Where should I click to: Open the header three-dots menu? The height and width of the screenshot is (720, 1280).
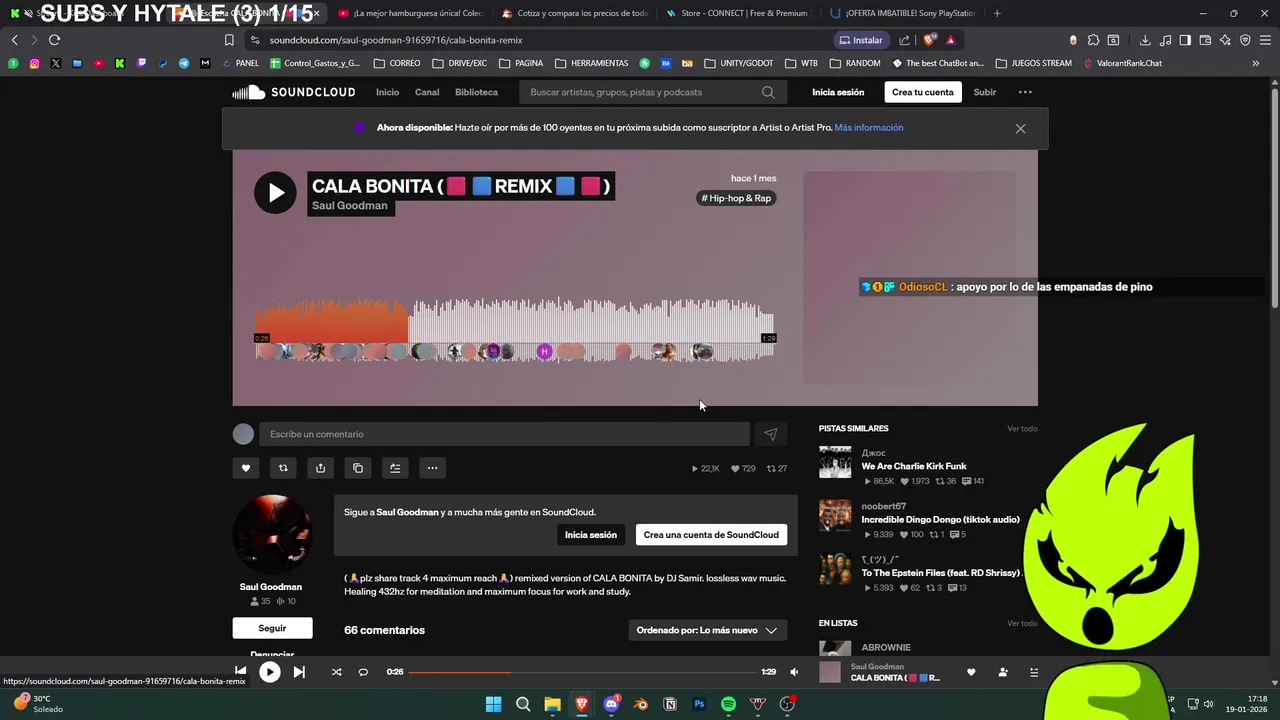(x=1025, y=92)
